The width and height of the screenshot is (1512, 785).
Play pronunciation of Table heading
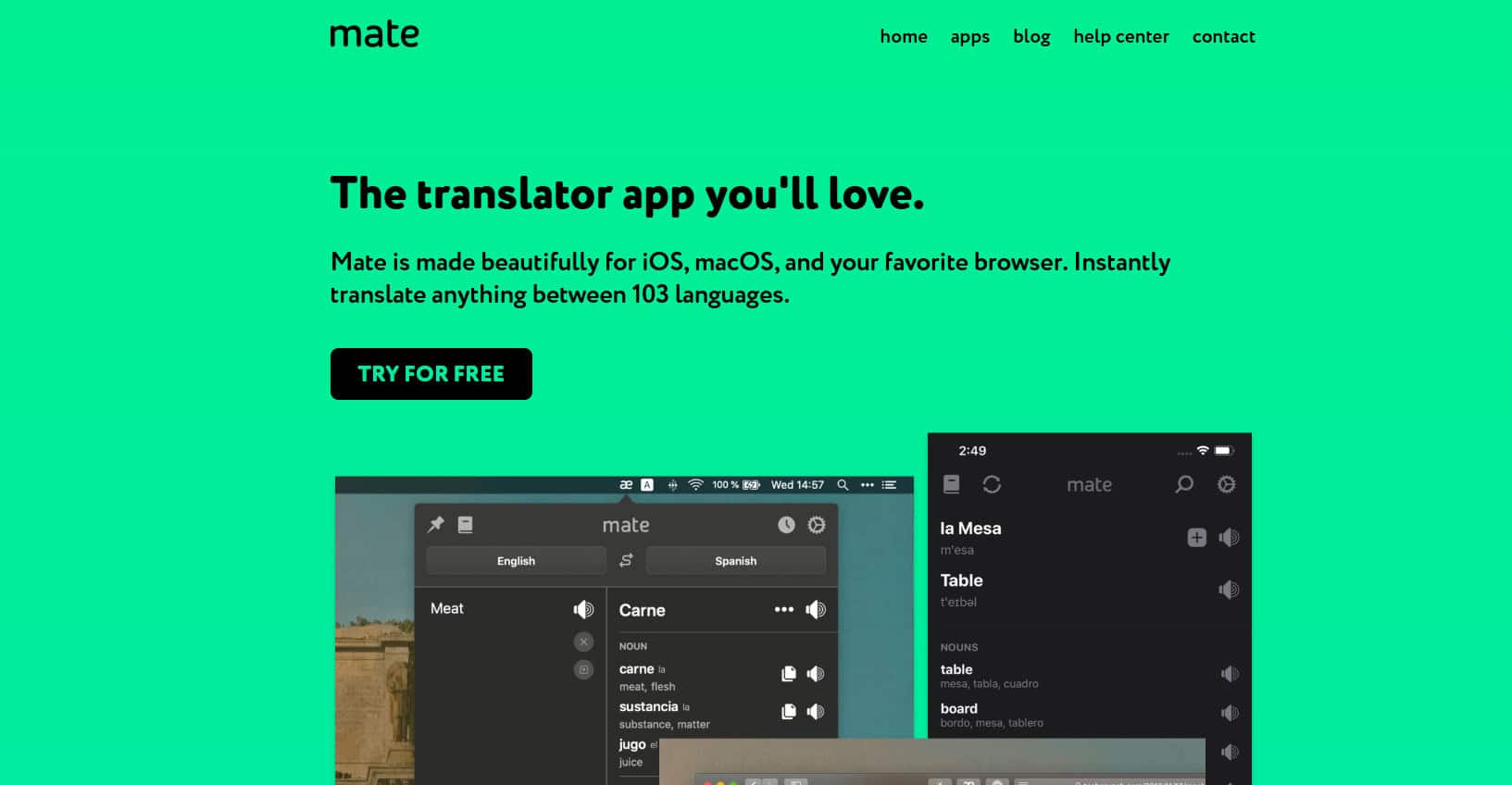(1229, 590)
